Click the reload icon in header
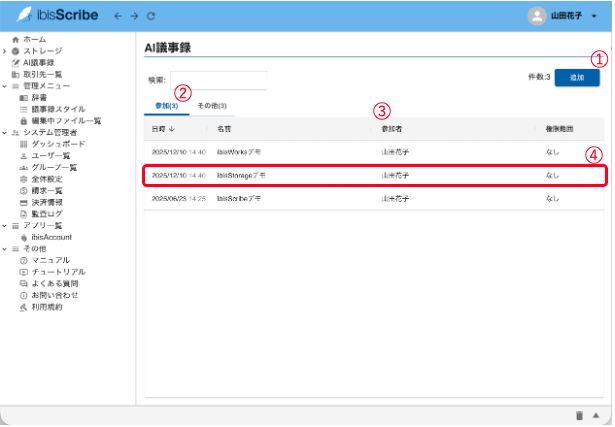 (x=150, y=16)
